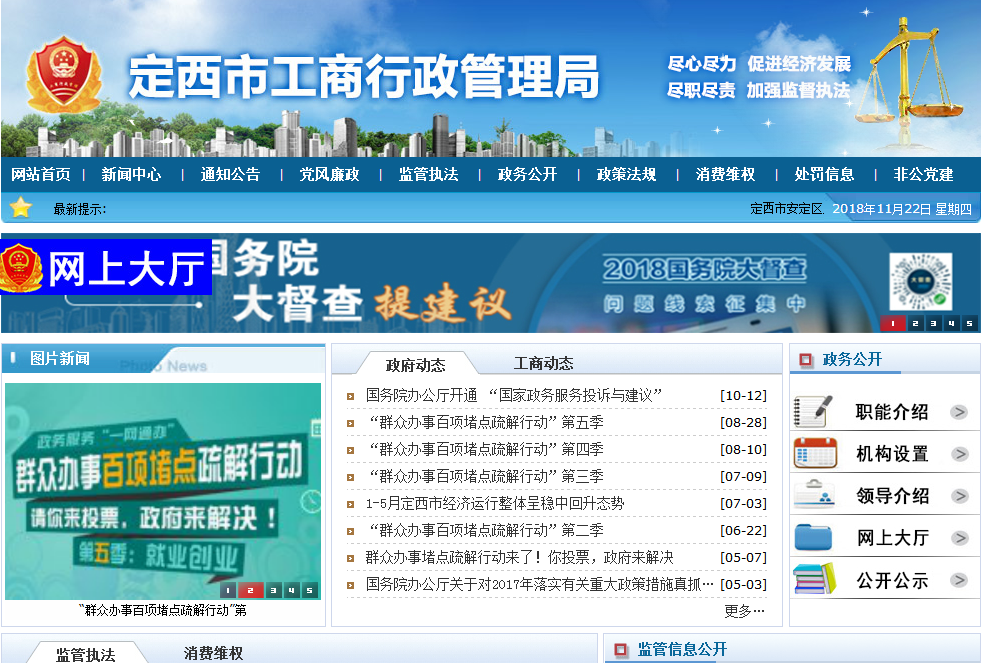Switch to banner slide 3

932,323
